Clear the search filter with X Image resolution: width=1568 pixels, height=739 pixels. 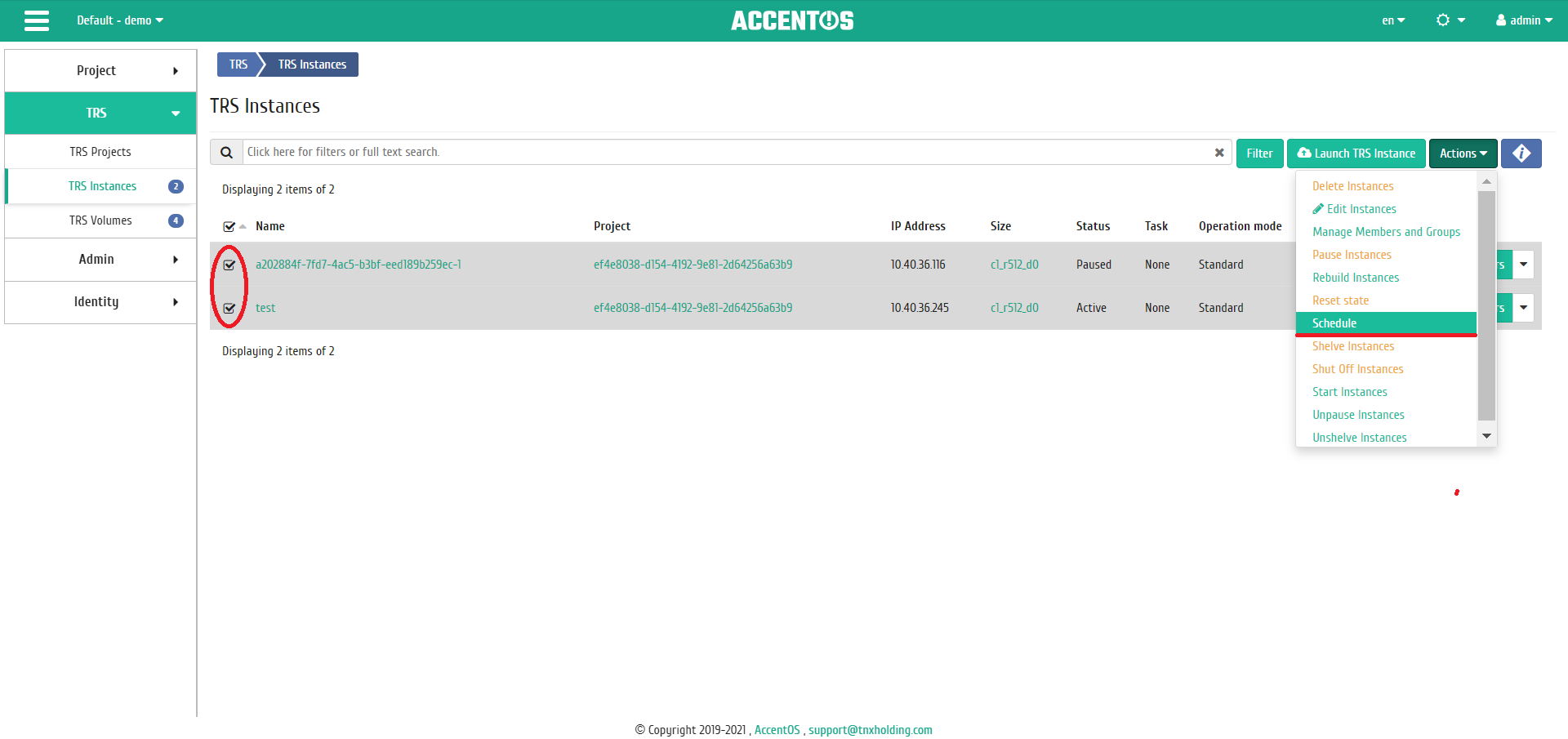[x=1218, y=153]
